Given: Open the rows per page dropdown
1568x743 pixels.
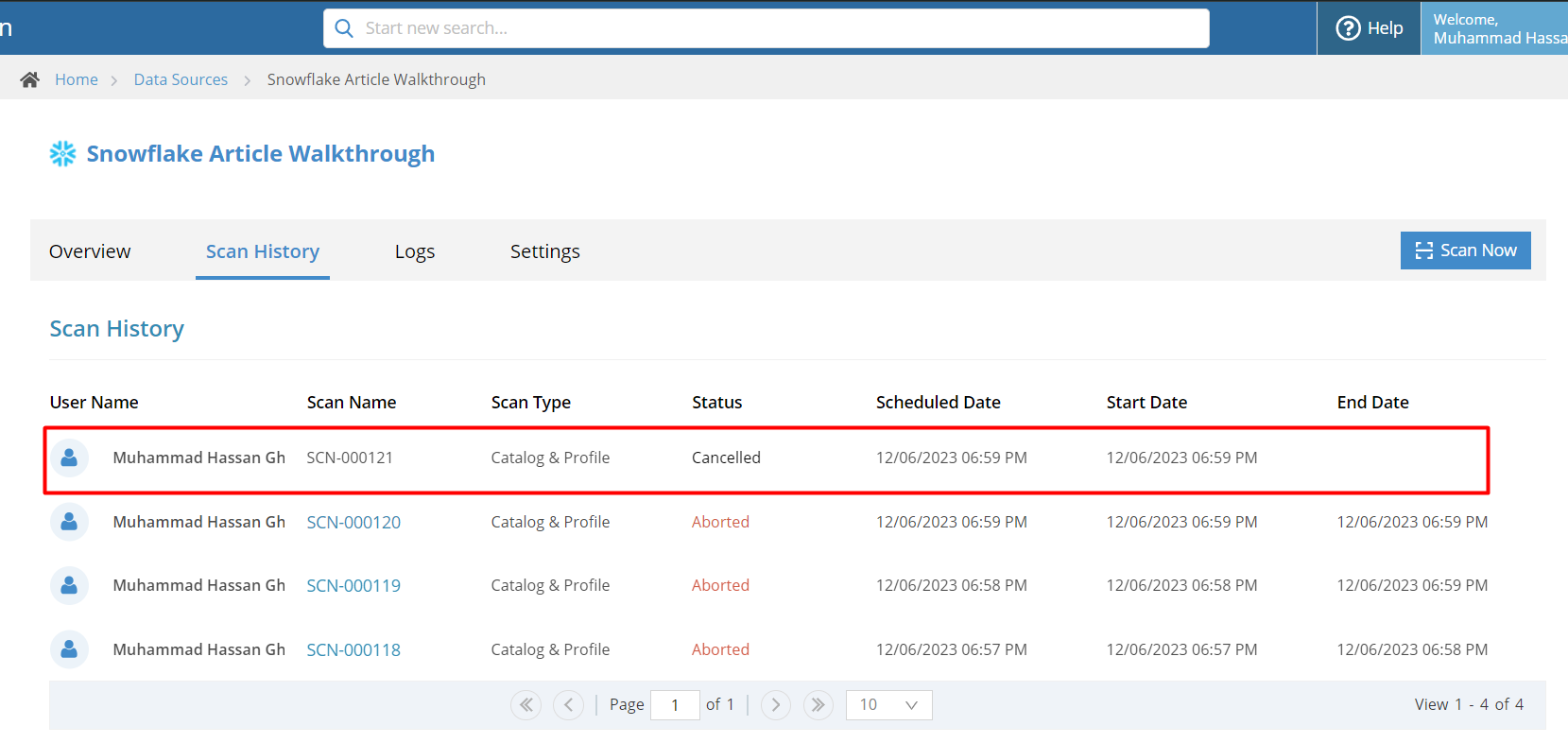Looking at the screenshot, I should pos(889,705).
